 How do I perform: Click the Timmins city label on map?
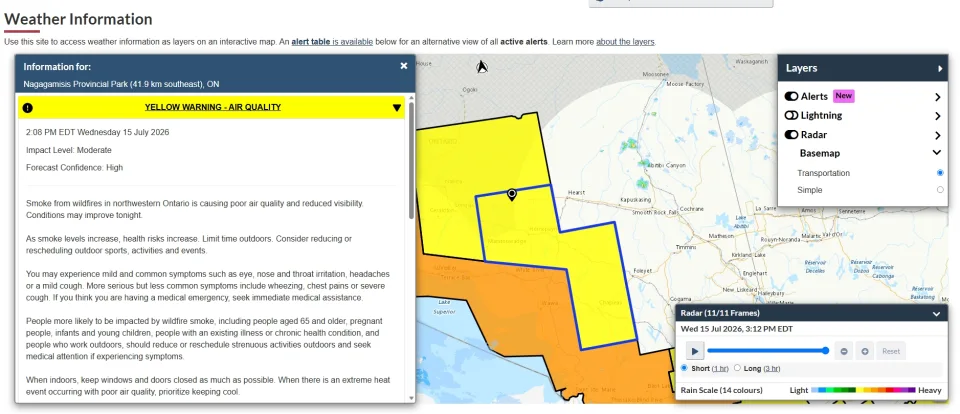coord(685,248)
